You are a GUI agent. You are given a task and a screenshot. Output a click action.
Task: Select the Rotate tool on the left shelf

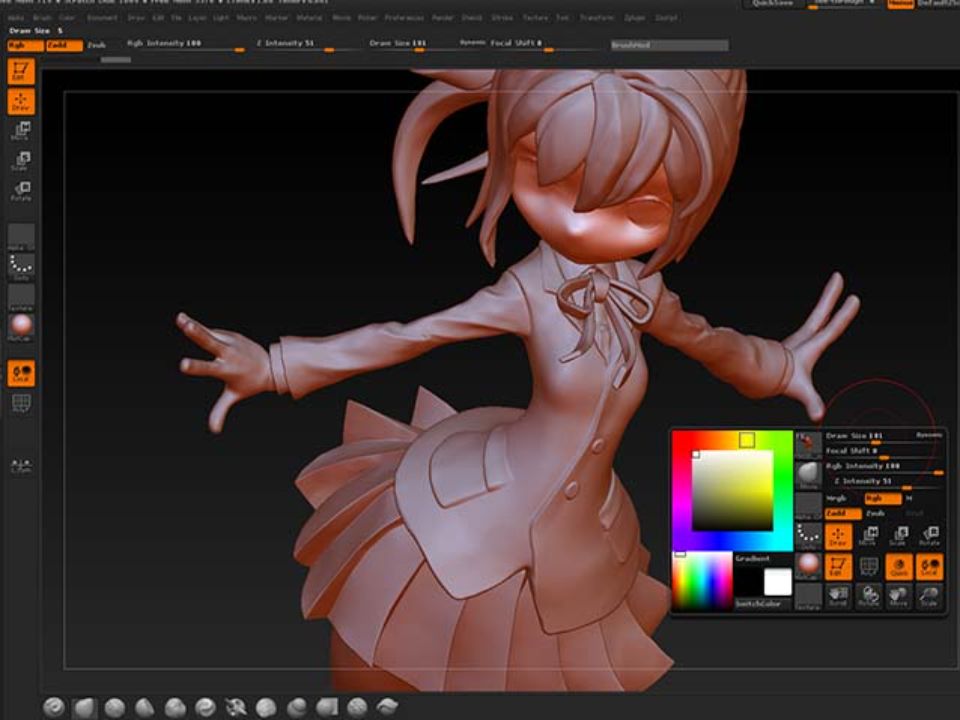(x=21, y=191)
